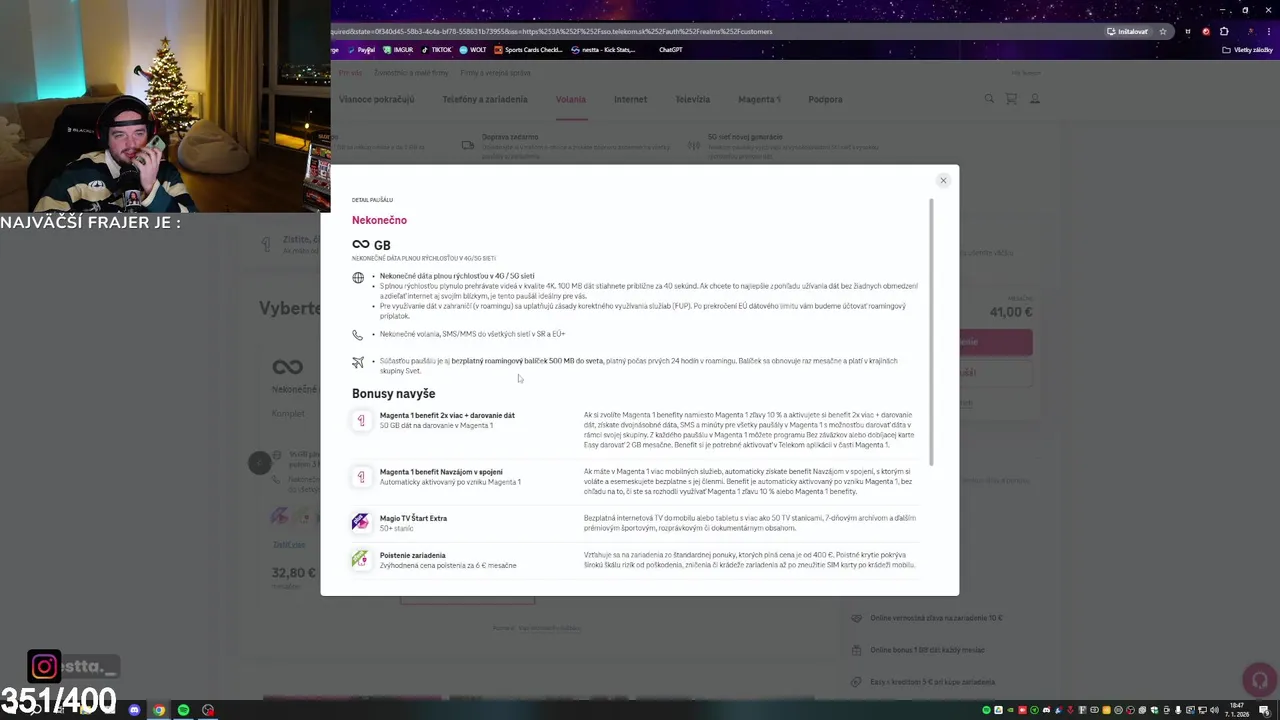Close the Nekonečno detail popup
This screenshot has width=1280, height=720.
click(942, 181)
